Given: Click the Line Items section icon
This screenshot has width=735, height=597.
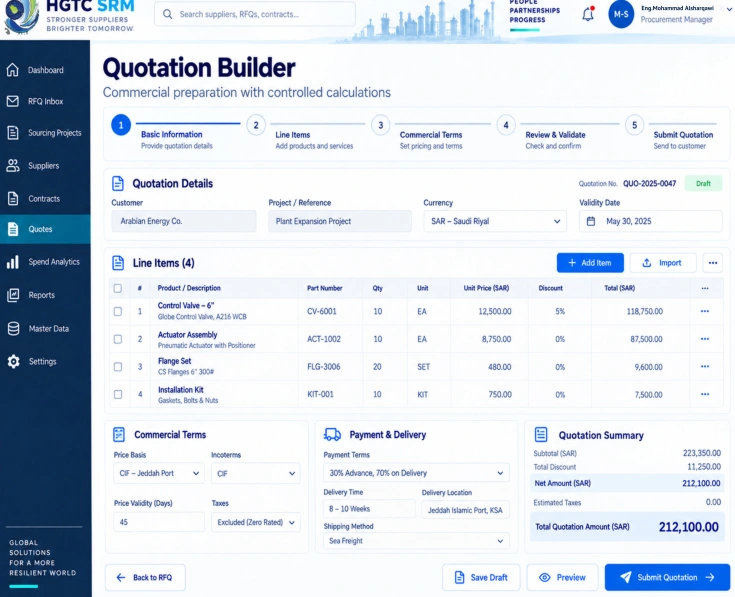Looking at the screenshot, I should [x=118, y=263].
